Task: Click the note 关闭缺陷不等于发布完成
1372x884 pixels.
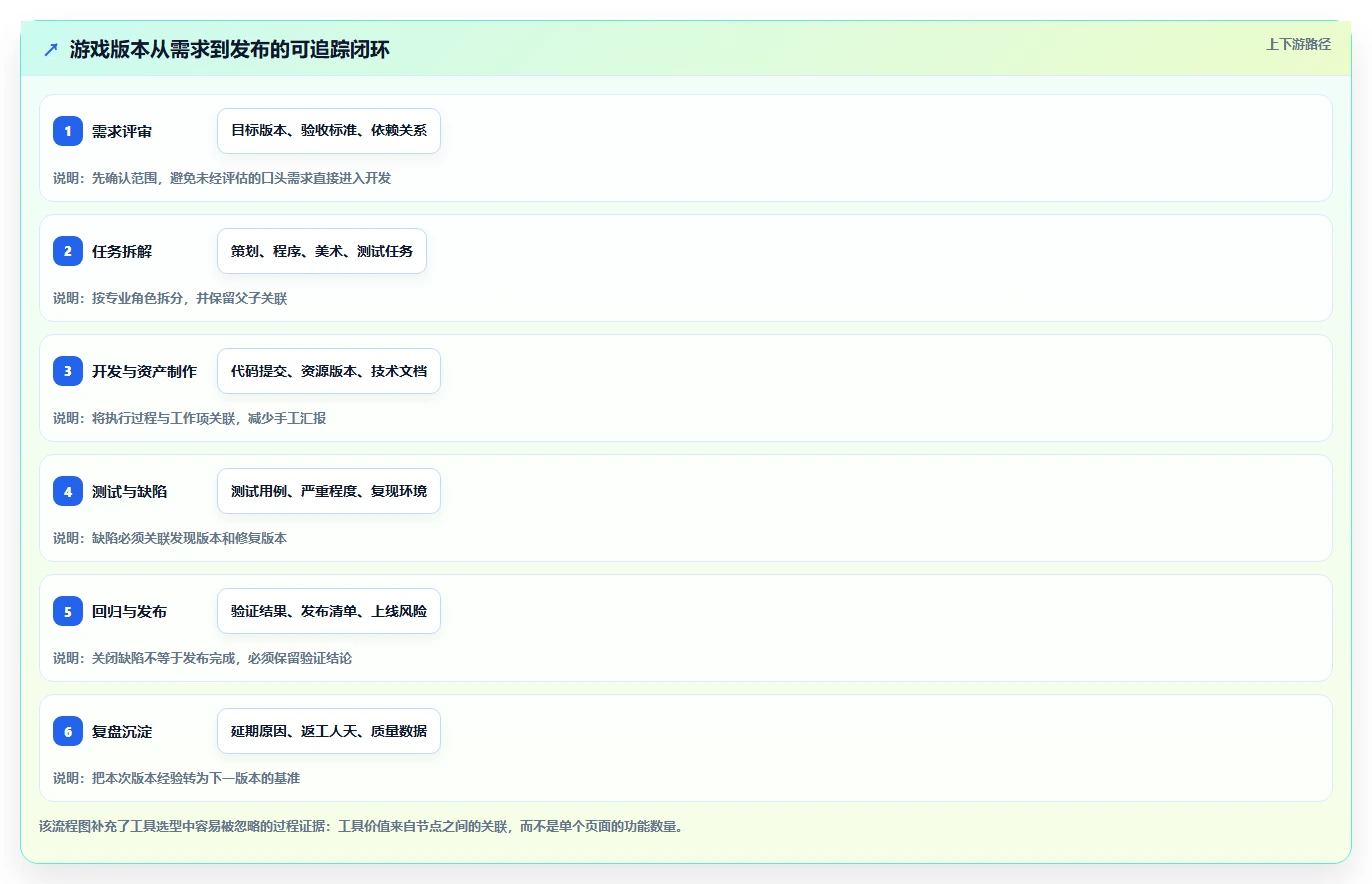Action: [x=203, y=658]
